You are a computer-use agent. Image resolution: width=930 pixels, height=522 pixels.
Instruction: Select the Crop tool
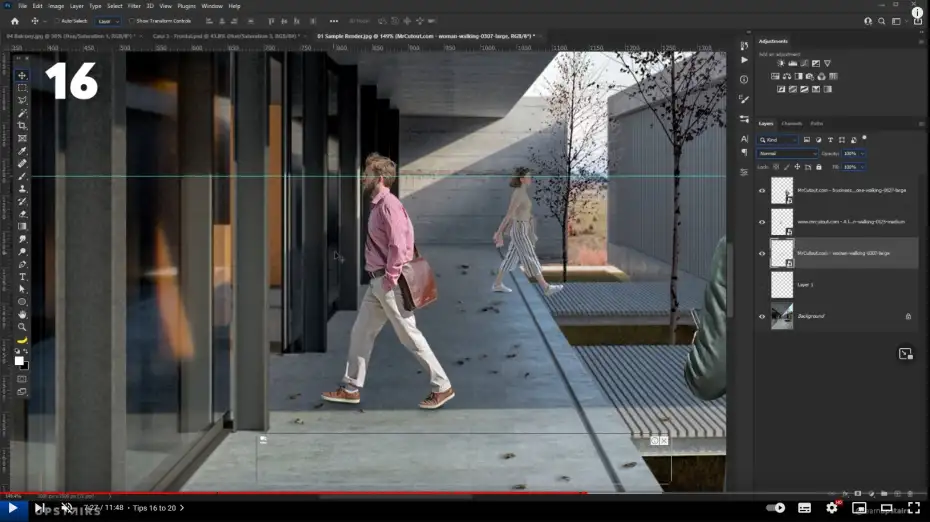click(22, 126)
